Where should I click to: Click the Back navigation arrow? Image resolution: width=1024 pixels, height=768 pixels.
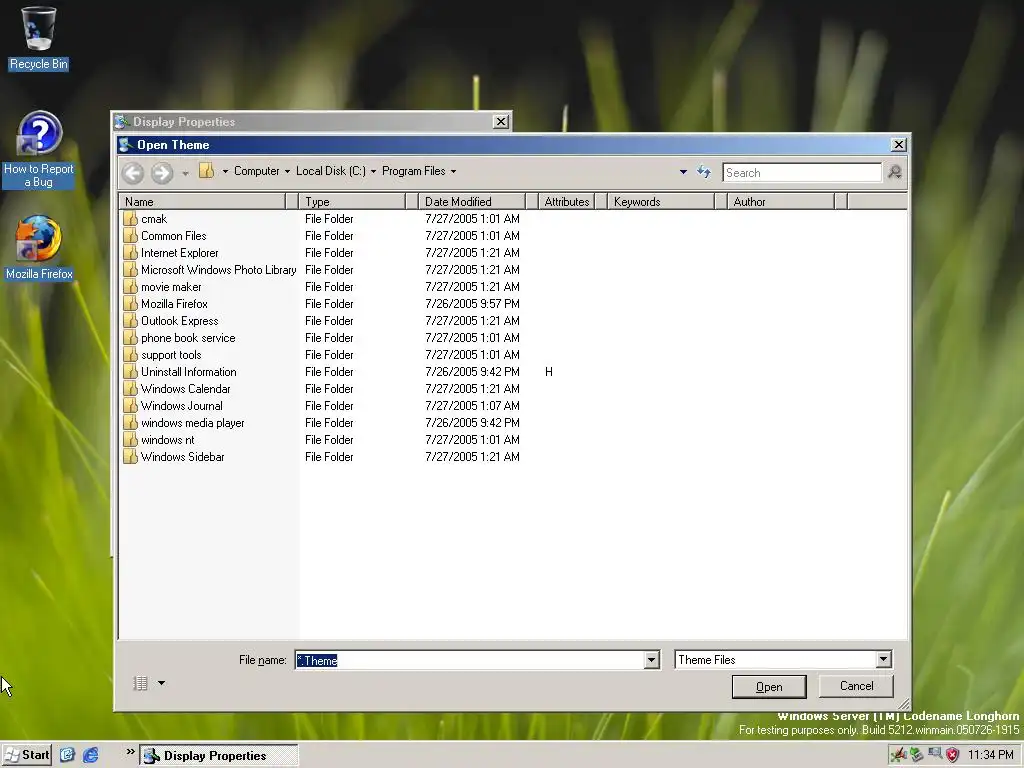point(133,172)
